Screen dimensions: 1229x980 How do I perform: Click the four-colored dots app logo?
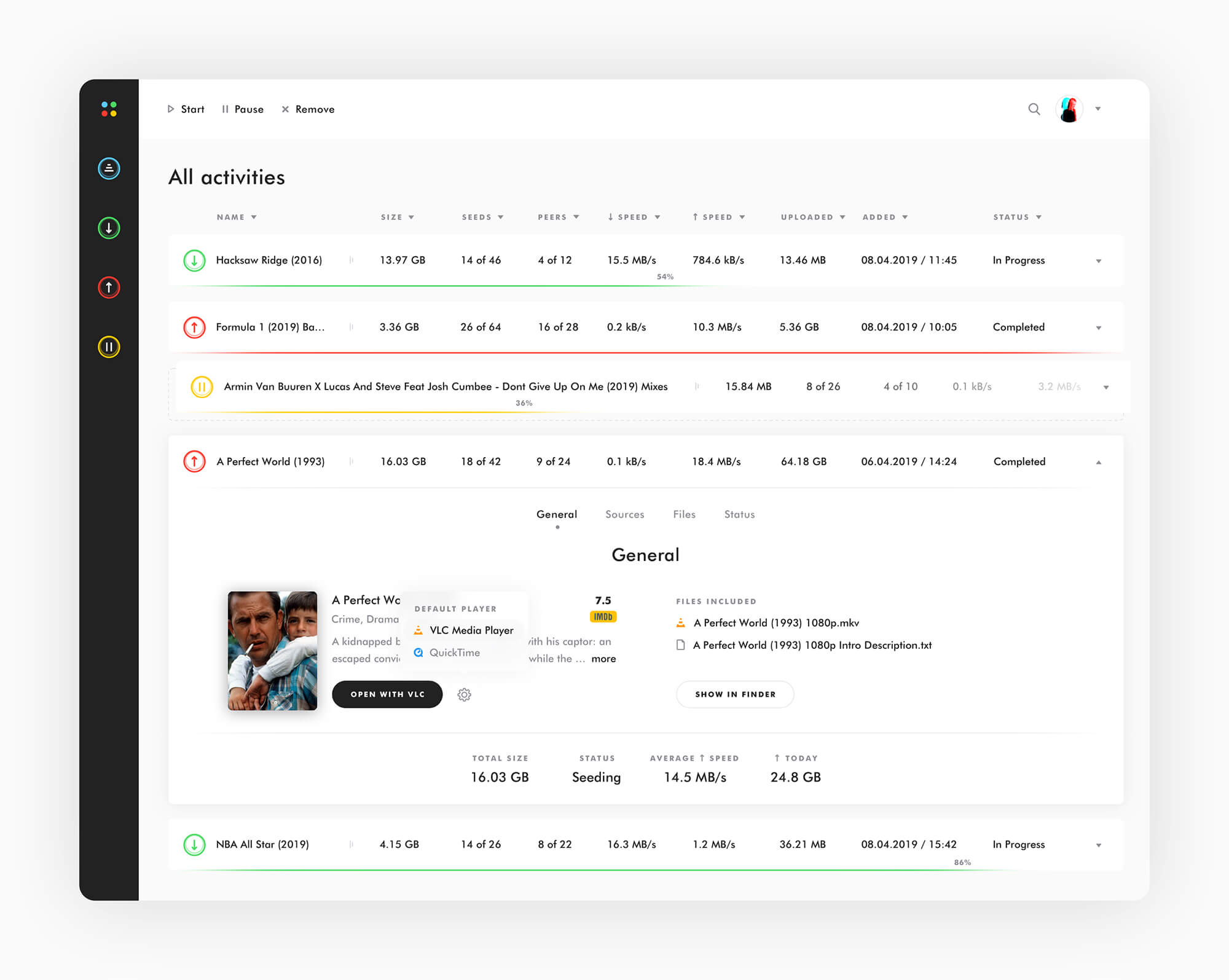[109, 109]
